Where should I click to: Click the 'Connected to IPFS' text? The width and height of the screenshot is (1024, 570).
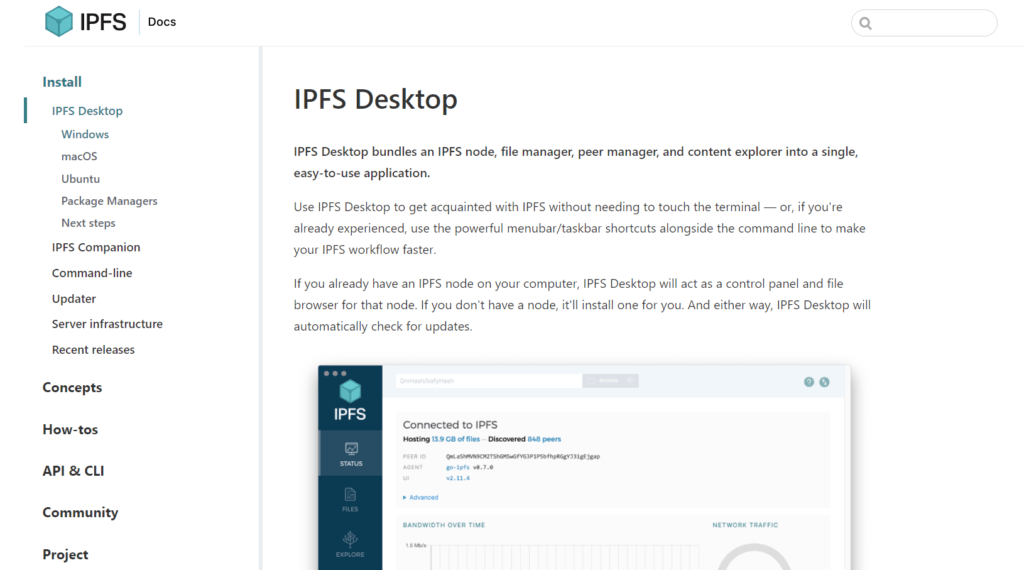450,424
